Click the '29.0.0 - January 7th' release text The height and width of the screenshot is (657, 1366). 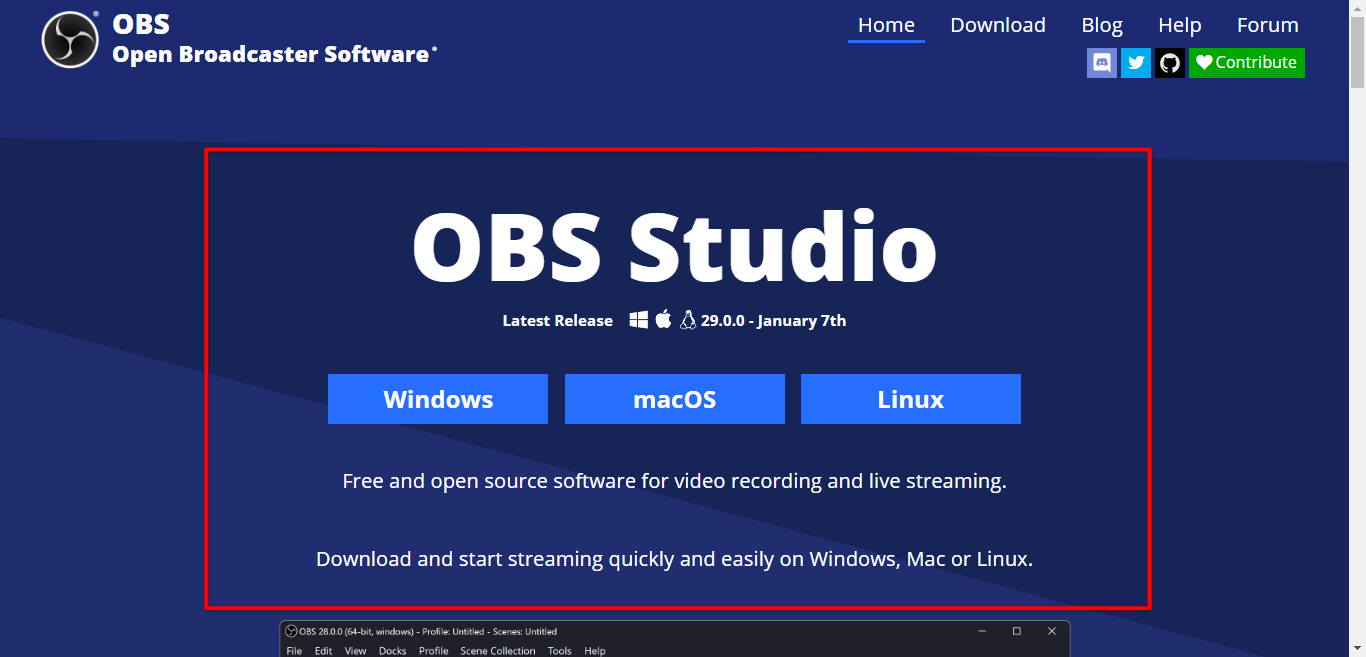click(x=774, y=321)
